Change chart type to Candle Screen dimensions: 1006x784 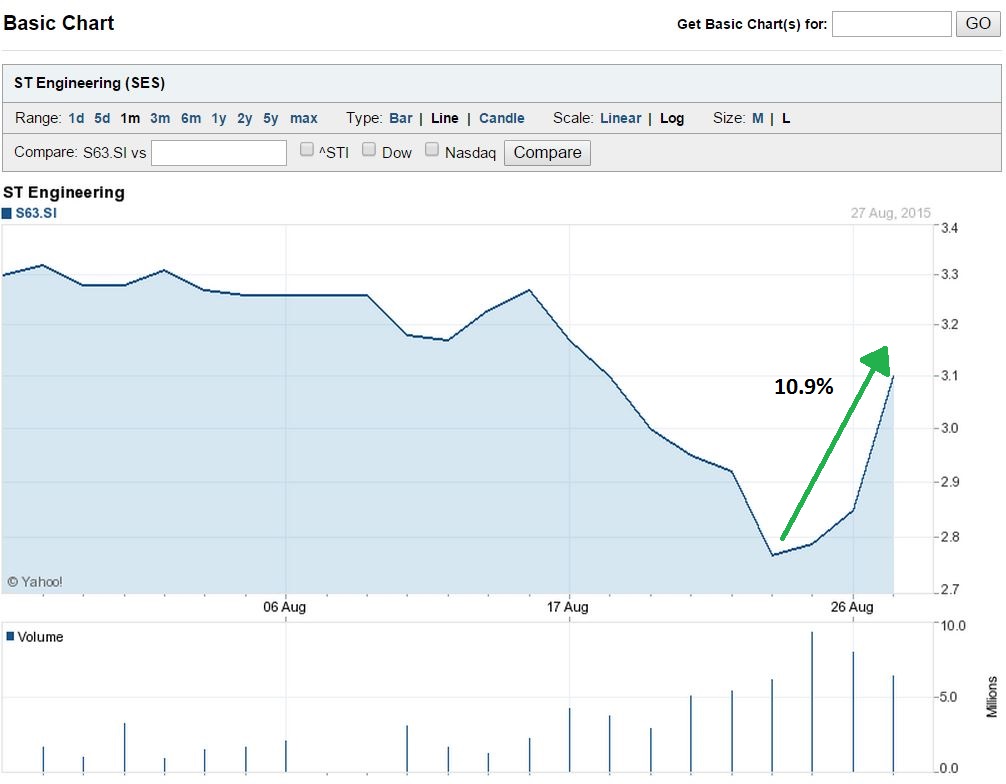pos(502,118)
